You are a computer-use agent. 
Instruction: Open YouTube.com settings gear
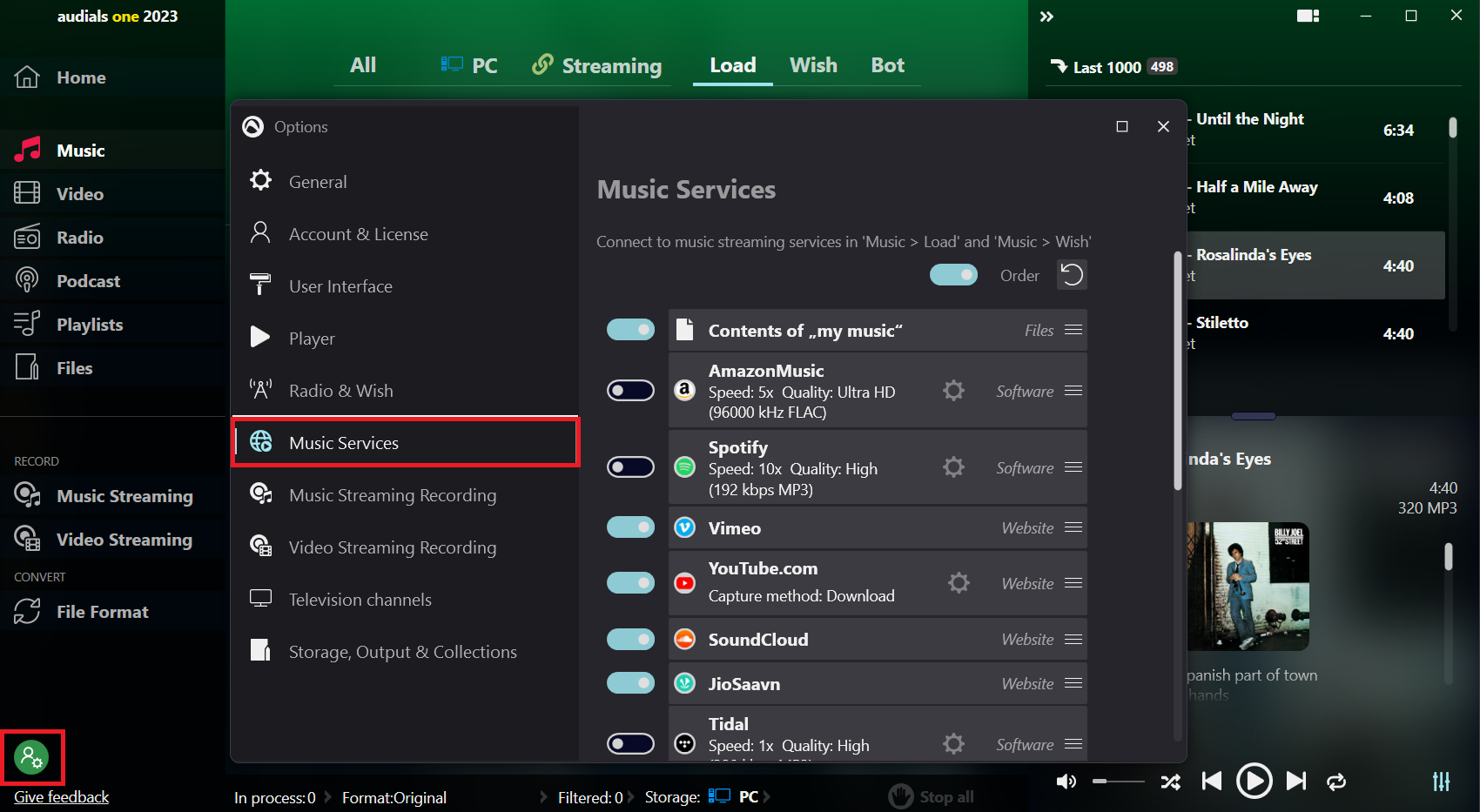pos(959,583)
